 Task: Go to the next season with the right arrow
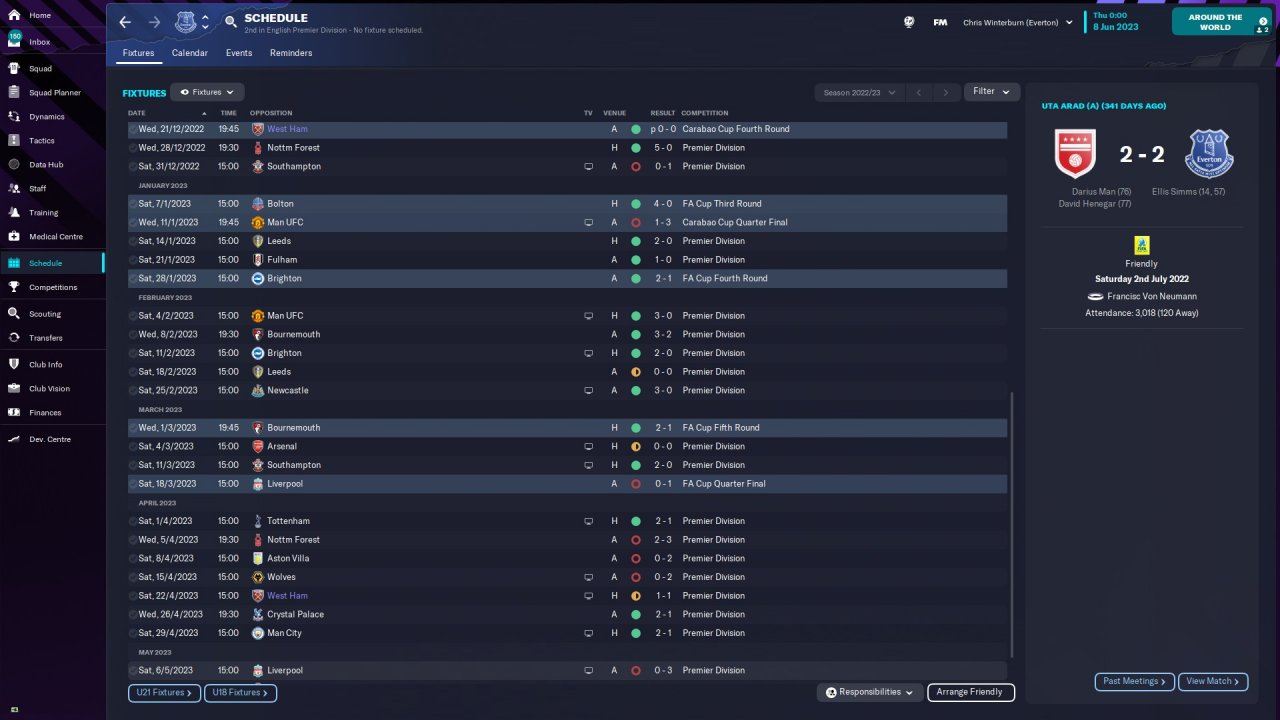[946, 92]
